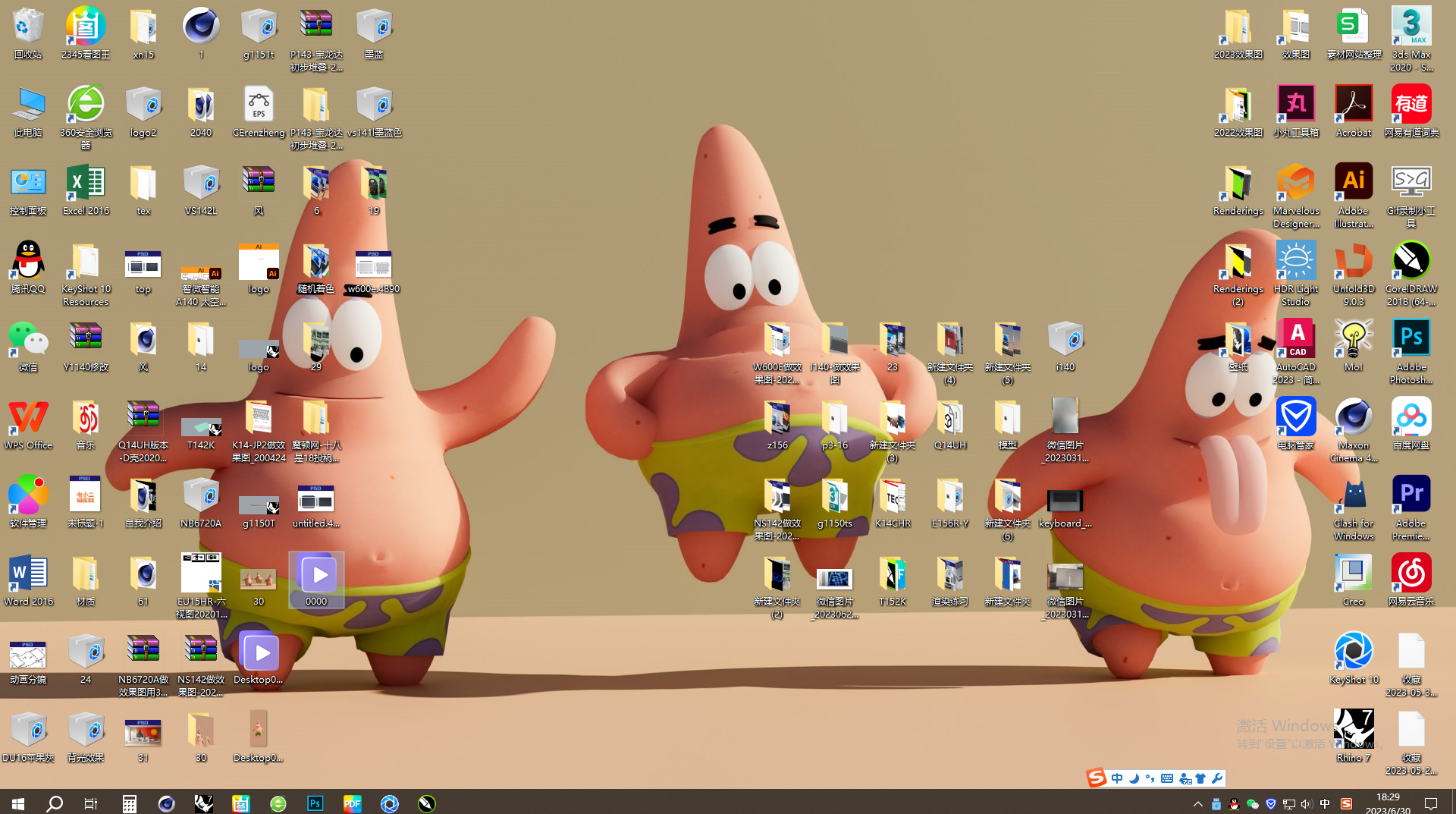Open 素材网站整理 WPS spreadsheet file
The width and height of the screenshot is (1456, 814).
[1354, 34]
